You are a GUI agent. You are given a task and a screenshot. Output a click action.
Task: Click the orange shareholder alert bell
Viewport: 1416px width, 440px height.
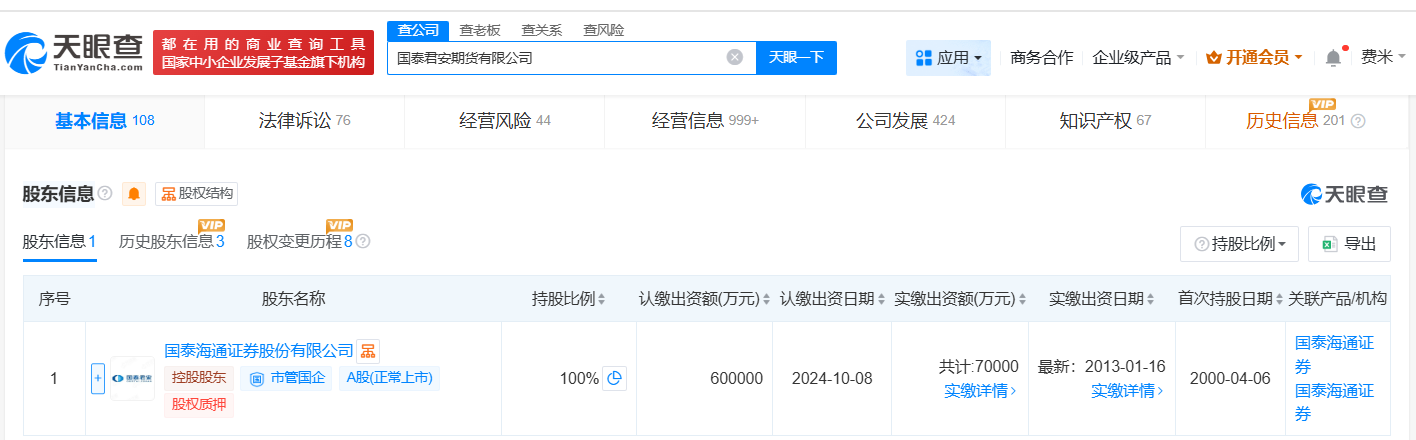134,194
